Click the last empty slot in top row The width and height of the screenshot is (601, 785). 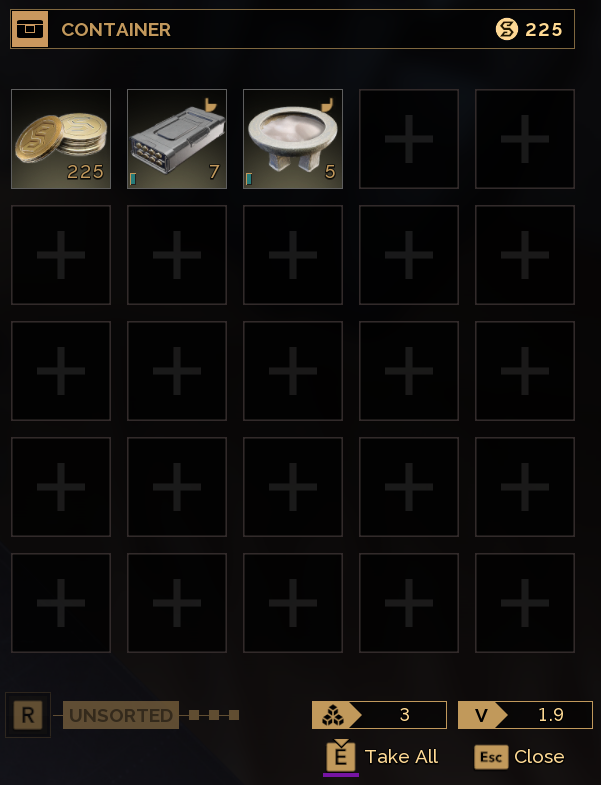point(525,139)
